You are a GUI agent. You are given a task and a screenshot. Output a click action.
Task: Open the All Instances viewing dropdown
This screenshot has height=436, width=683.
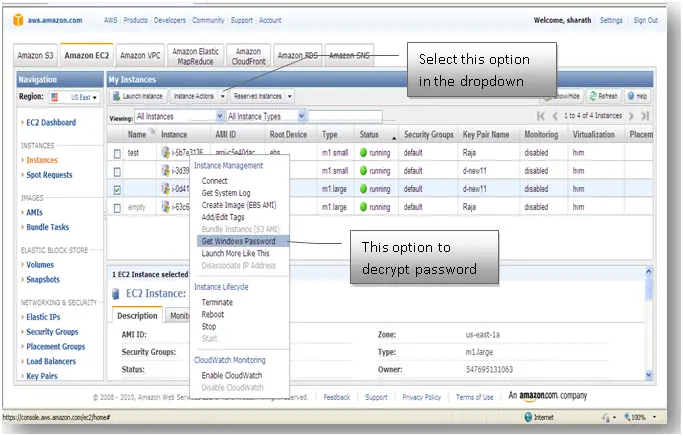(x=179, y=116)
